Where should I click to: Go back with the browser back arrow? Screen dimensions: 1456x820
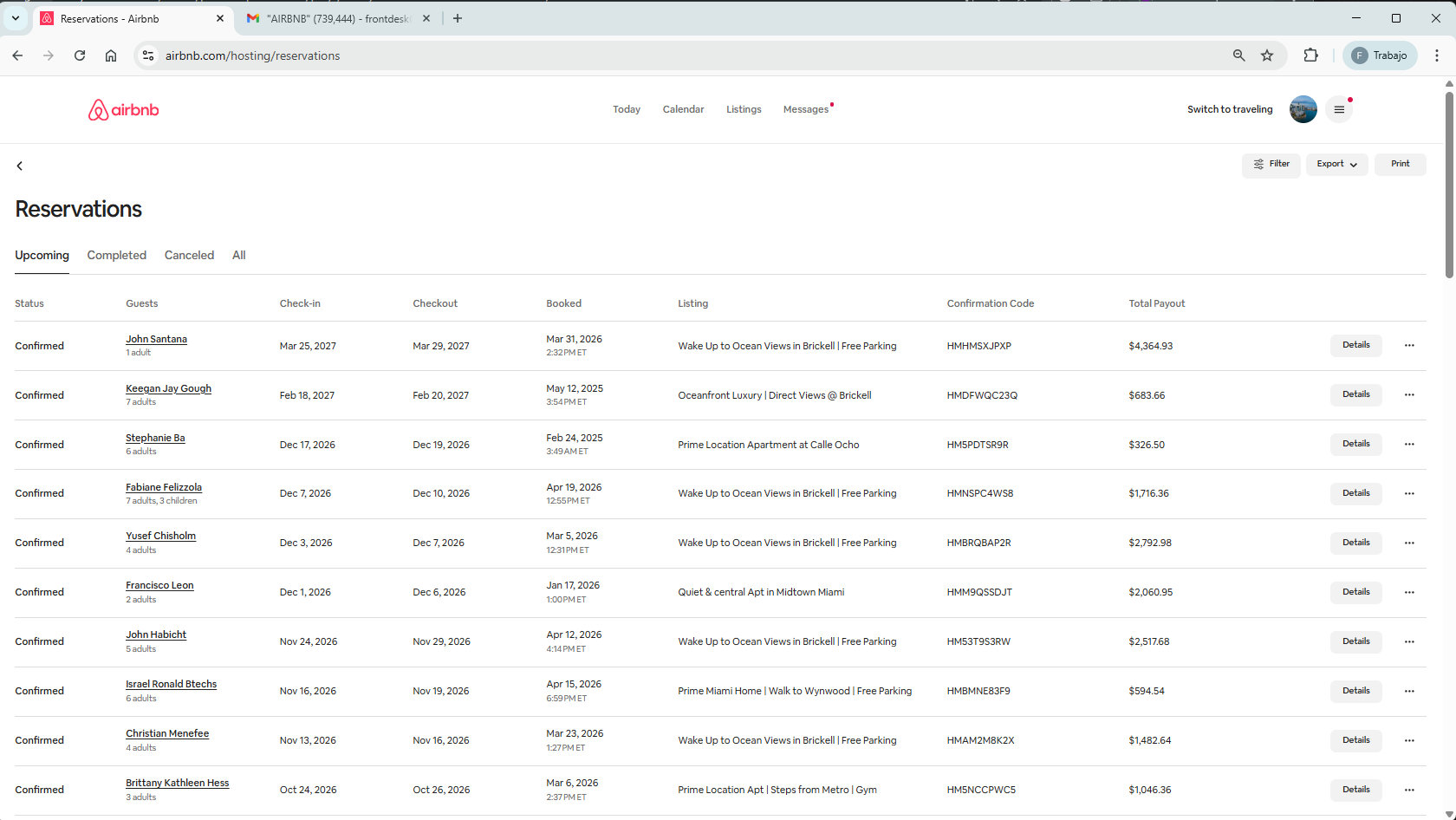pyautogui.click(x=17, y=55)
